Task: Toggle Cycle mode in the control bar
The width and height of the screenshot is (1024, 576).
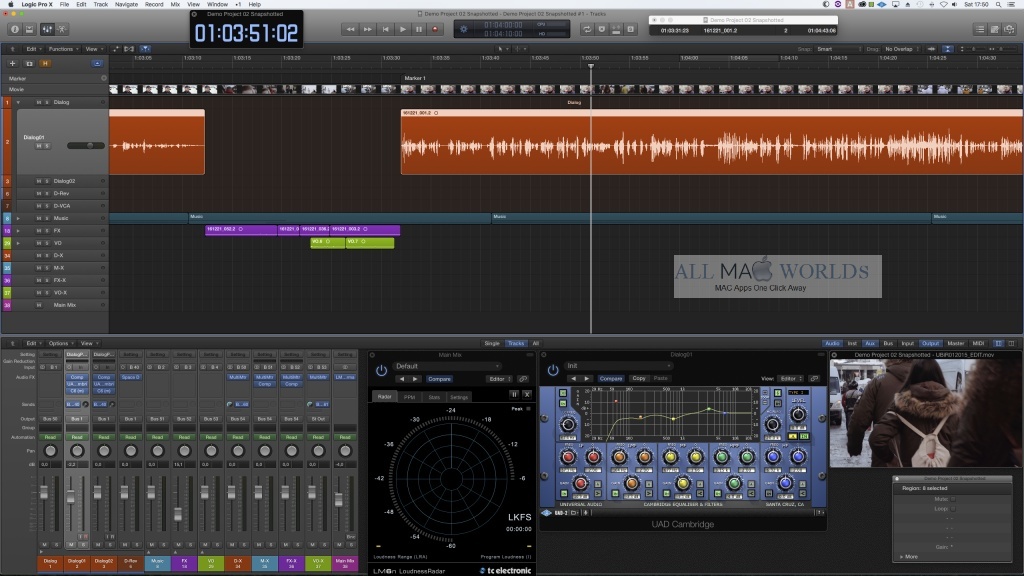Action: pyautogui.click(x=586, y=29)
